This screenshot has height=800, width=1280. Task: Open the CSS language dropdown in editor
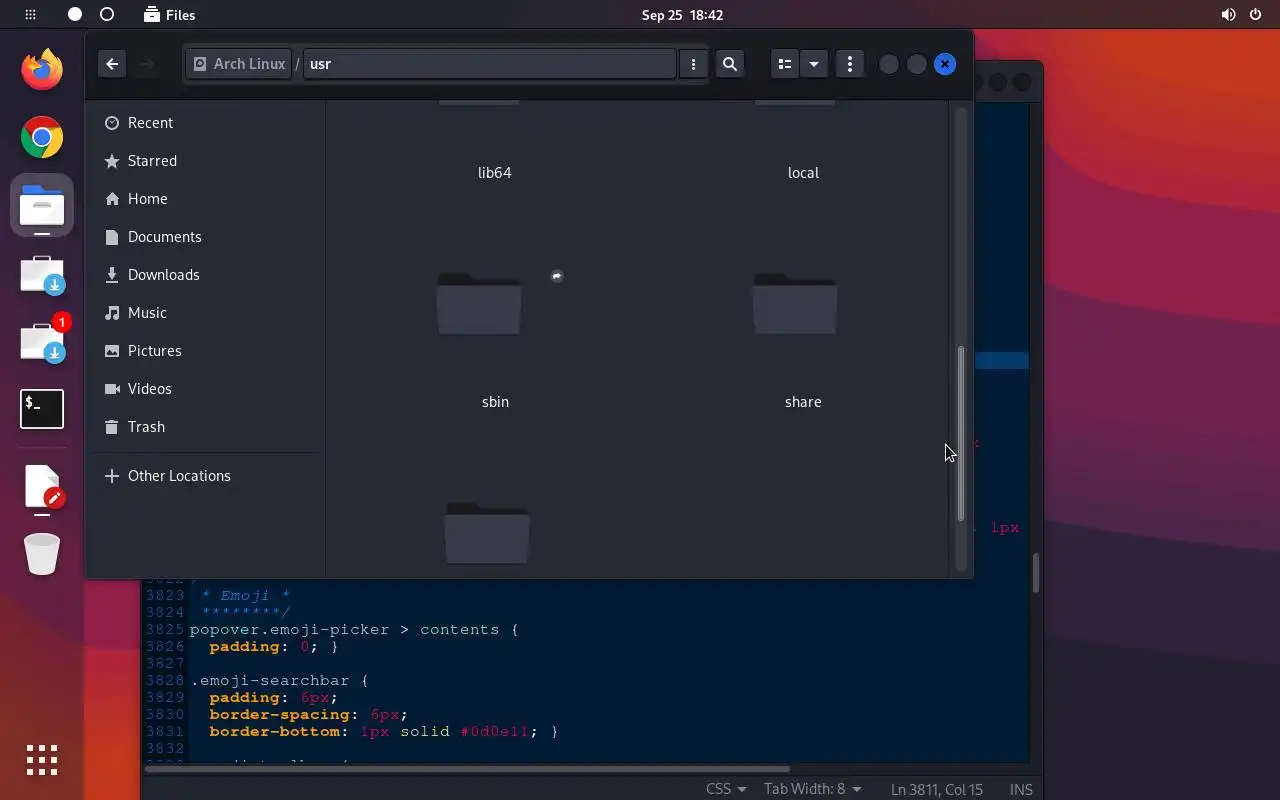726,789
